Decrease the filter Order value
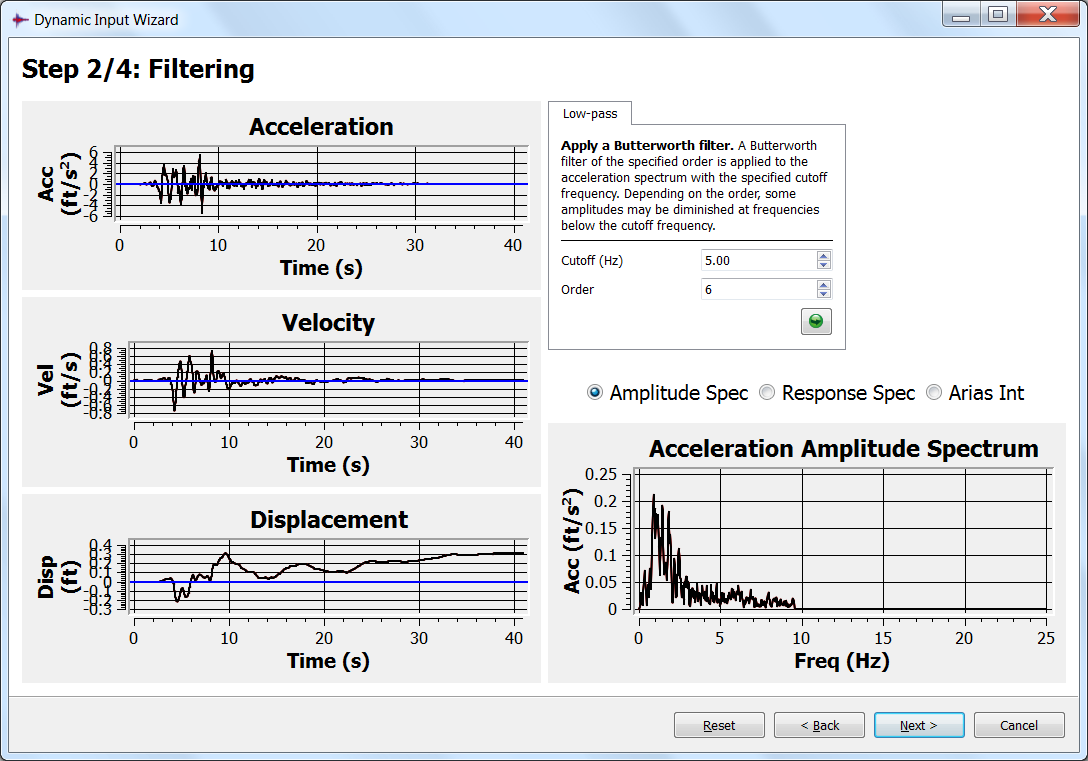Viewport: 1088px width, 761px height. pos(823,294)
